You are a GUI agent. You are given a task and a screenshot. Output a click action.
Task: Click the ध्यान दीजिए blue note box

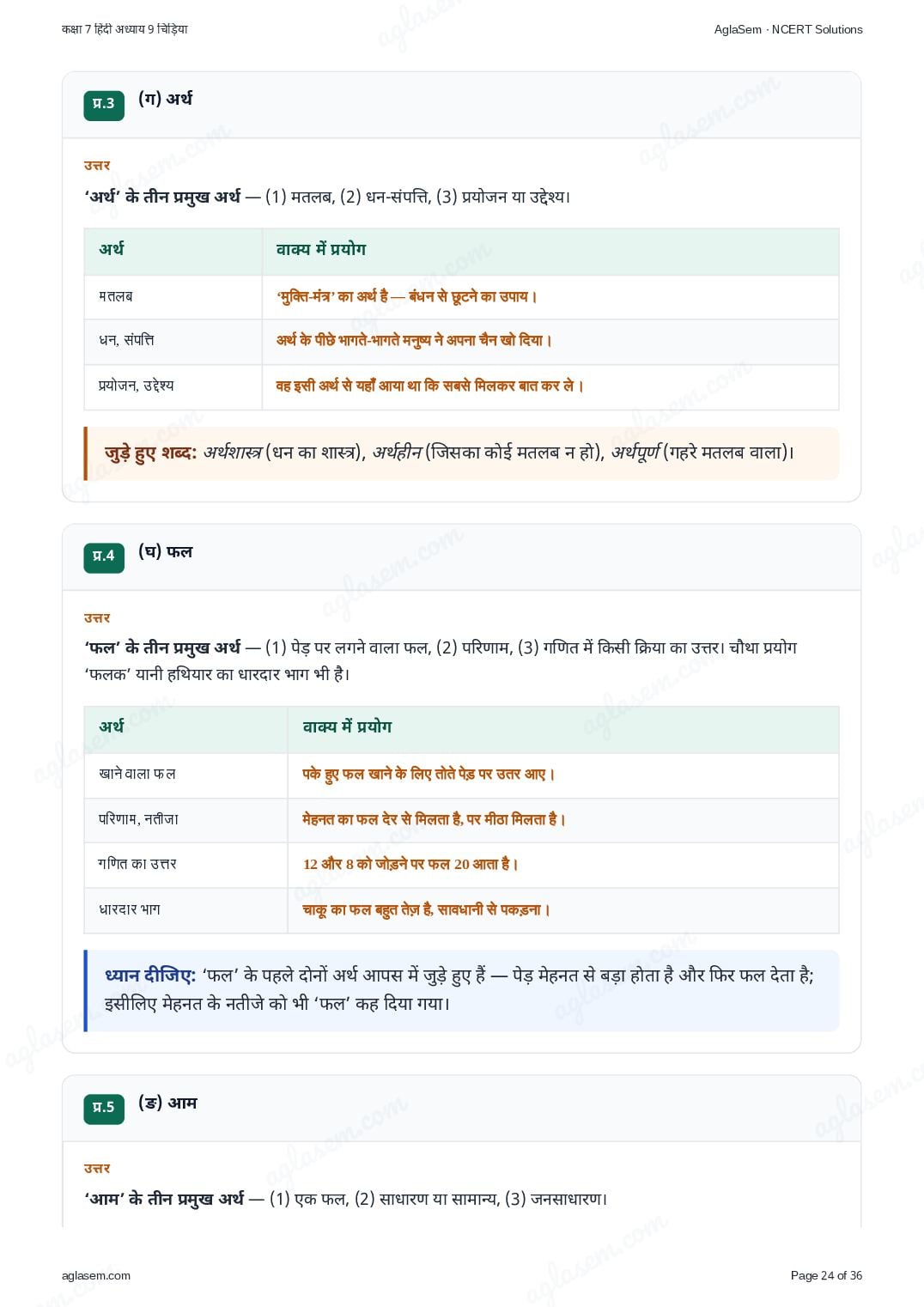coord(461,990)
